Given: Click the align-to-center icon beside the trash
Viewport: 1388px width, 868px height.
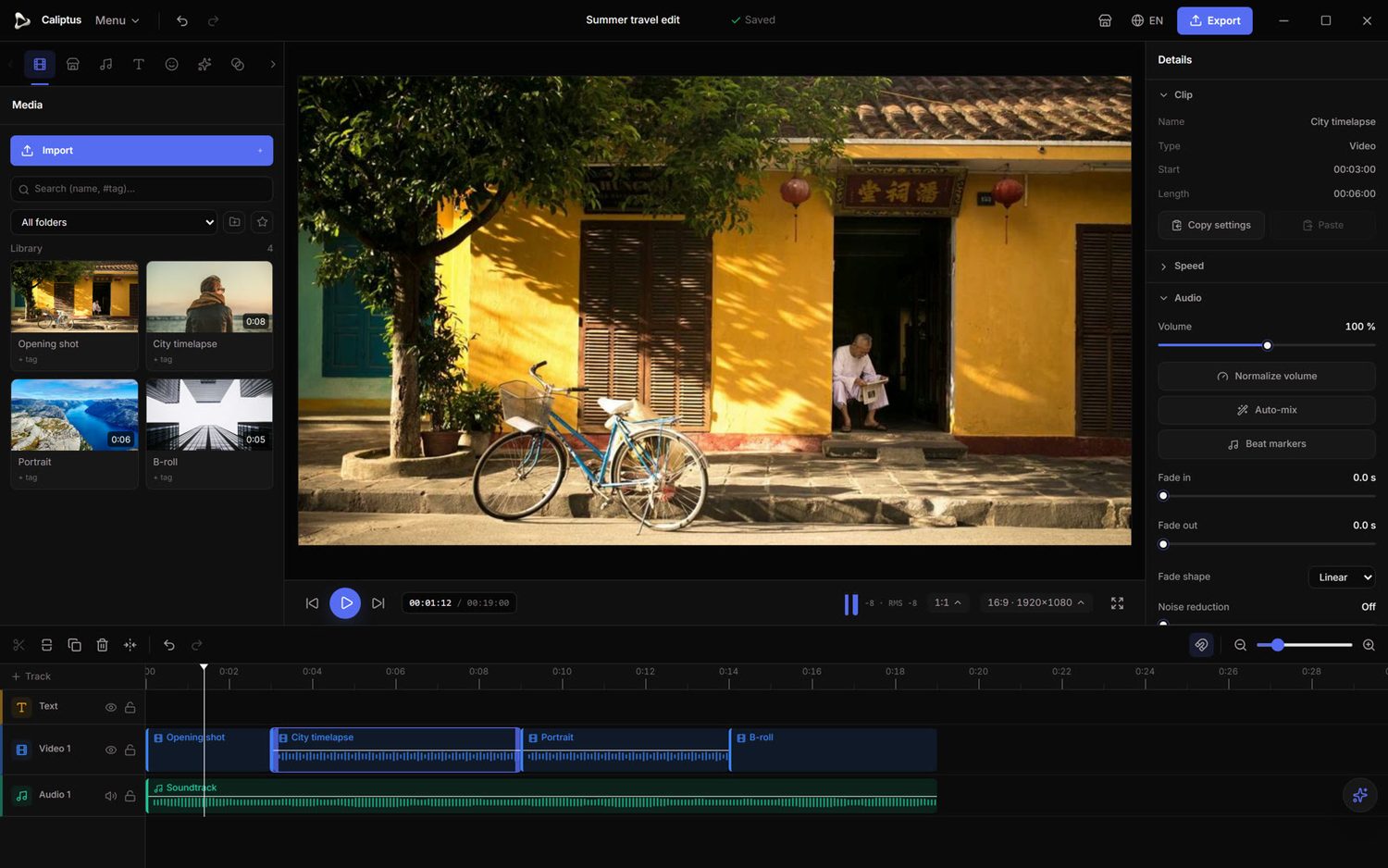Looking at the screenshot, I should point(130,645).
